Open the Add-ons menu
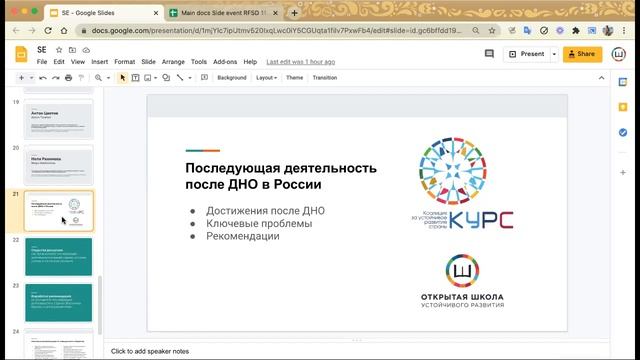 (x=225, y=62)
